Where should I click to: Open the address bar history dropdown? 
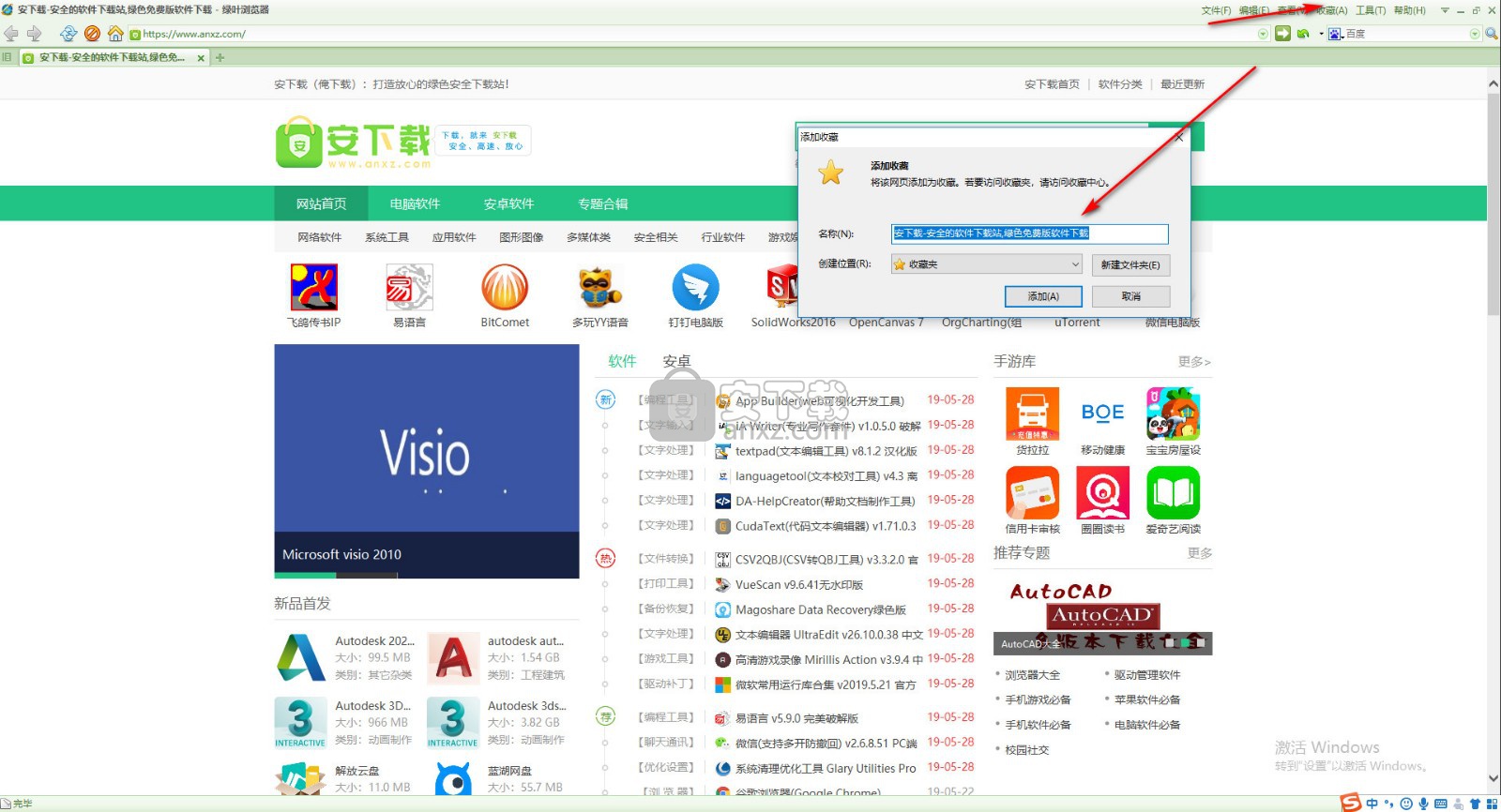point(1263,34)
